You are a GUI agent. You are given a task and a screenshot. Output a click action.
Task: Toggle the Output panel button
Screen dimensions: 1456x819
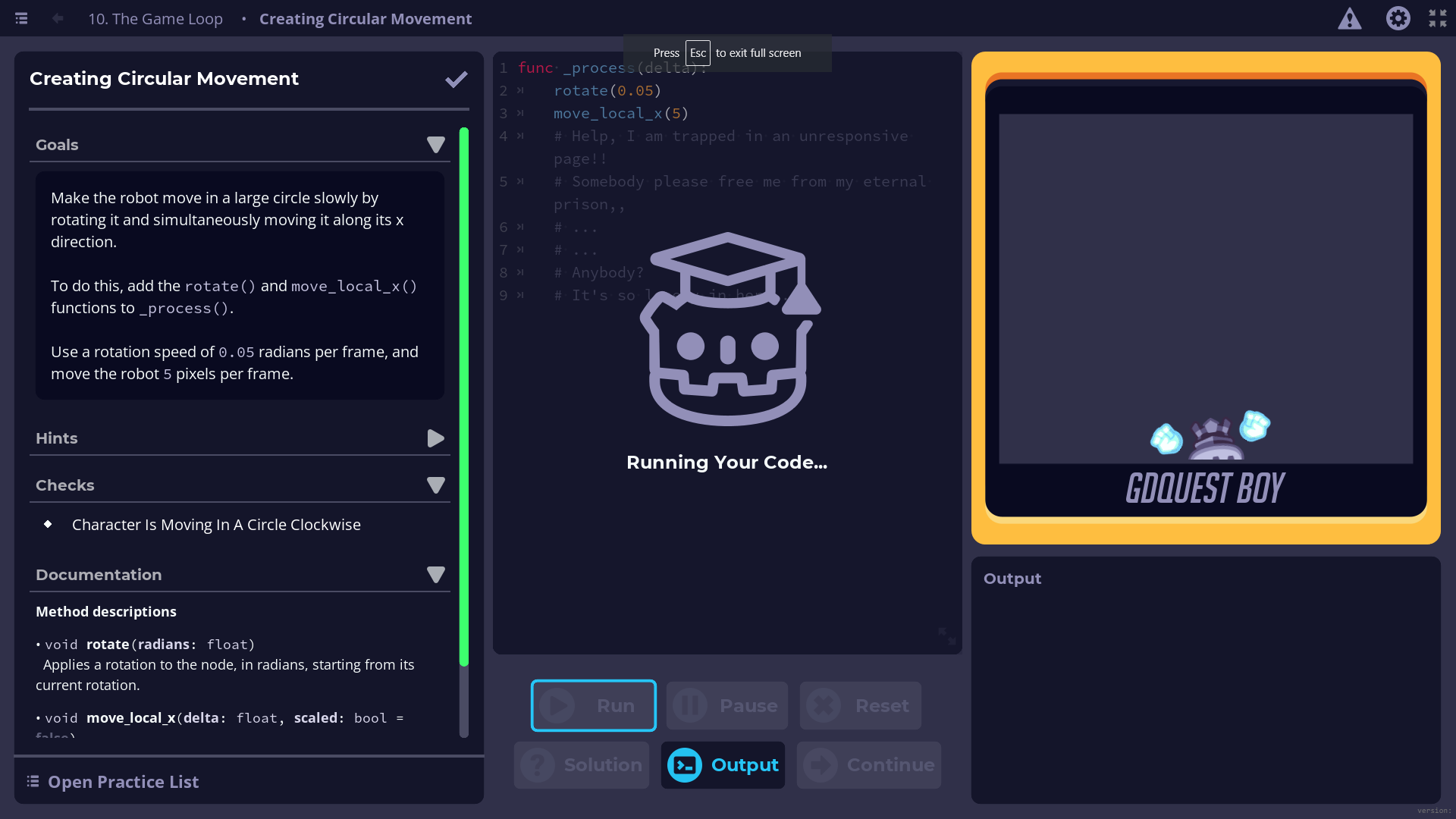click(723, 764)
